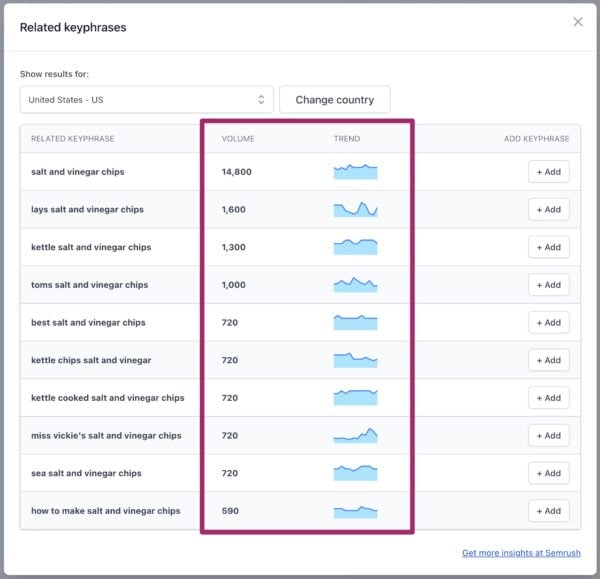600x579 pixels.
Task: Click the Change country button
Action: pyautogui.click(x=334, y=100)
